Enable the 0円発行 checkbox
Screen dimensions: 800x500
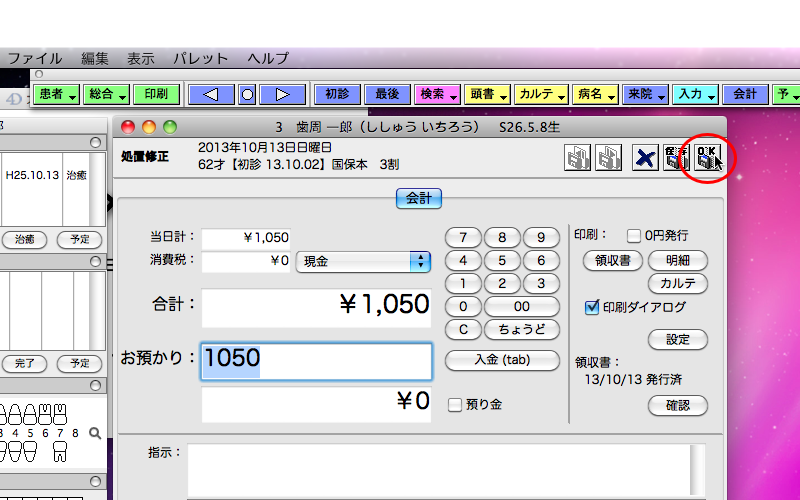pyautogui.click(x=634, y=236)
